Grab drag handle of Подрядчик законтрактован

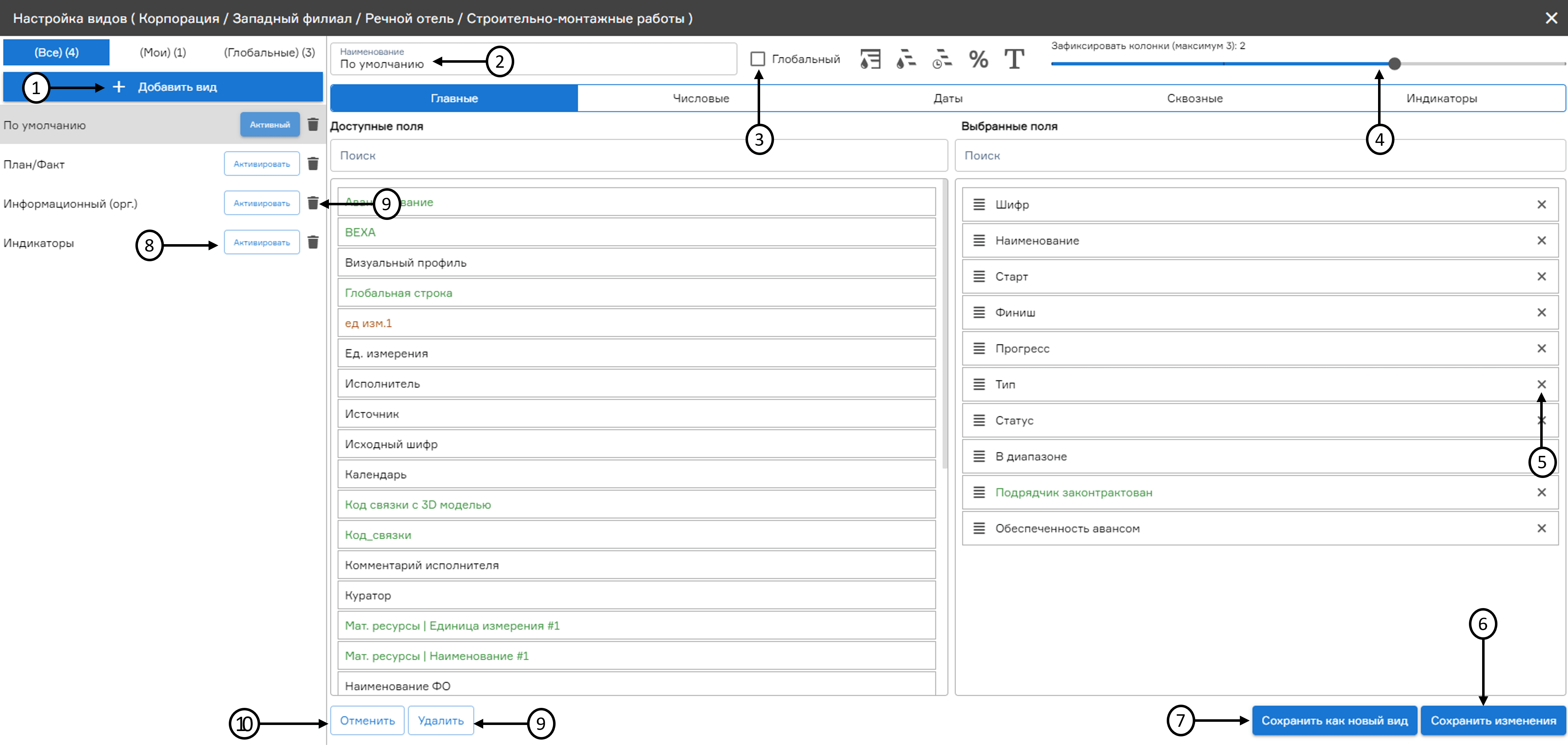coord(979,492)
